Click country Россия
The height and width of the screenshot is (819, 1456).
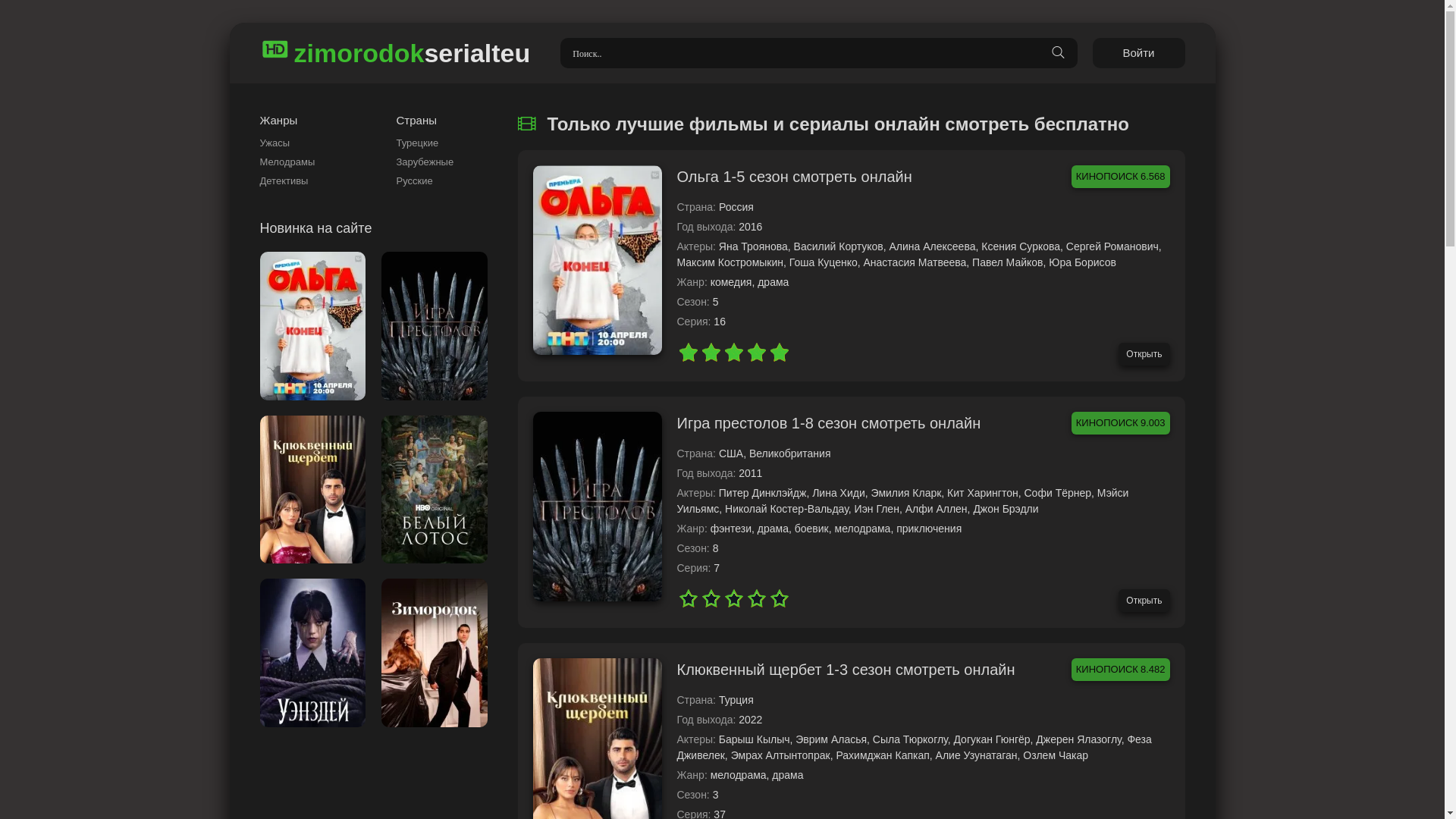pos(736,207)
